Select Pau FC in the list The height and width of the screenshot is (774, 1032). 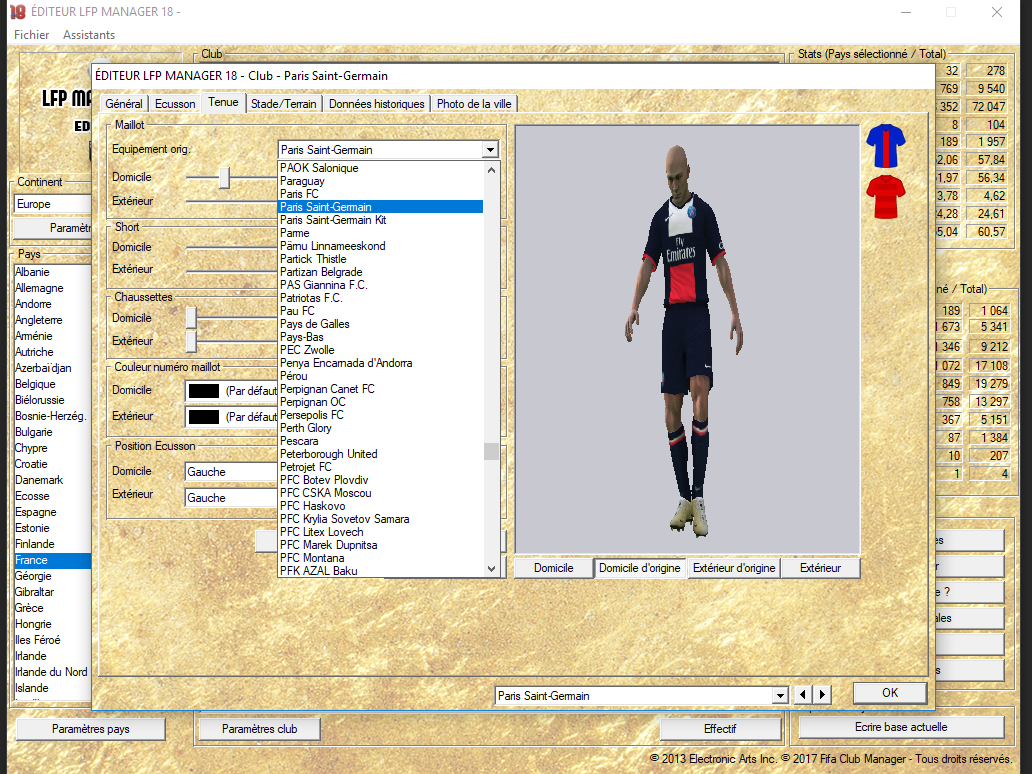click(x=381, y=311)
